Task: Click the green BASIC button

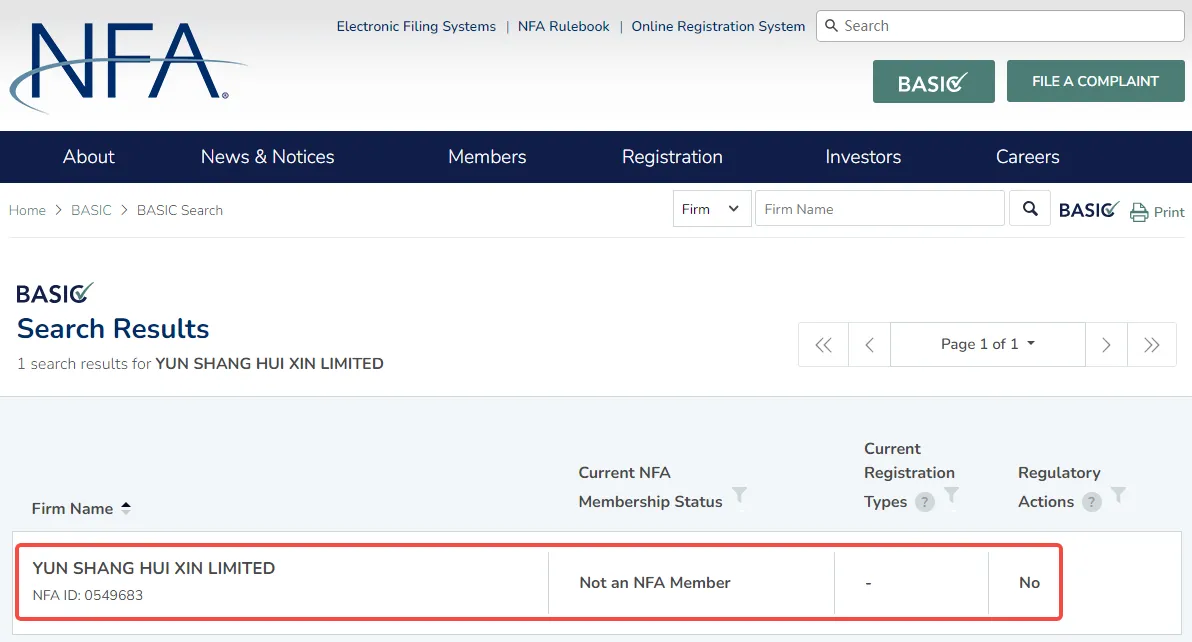Action: (934, 81)
